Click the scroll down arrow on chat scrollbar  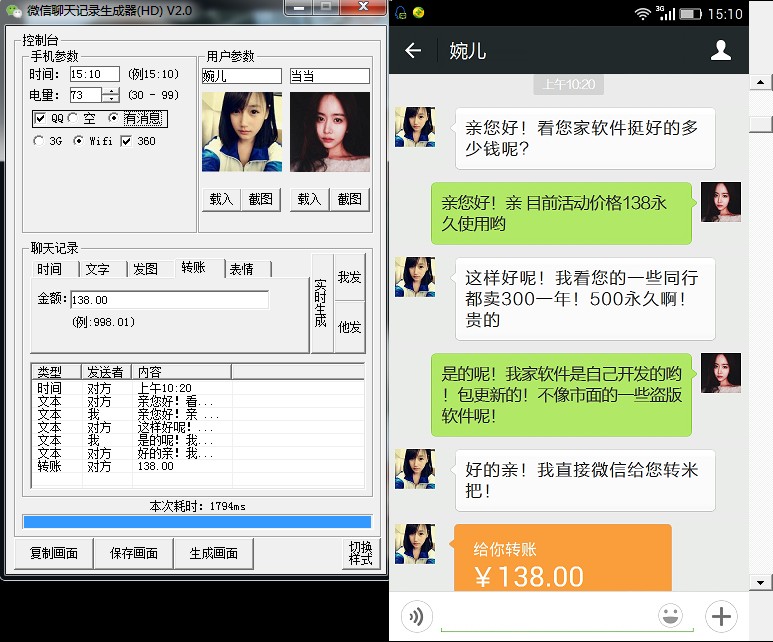(761, 582)
